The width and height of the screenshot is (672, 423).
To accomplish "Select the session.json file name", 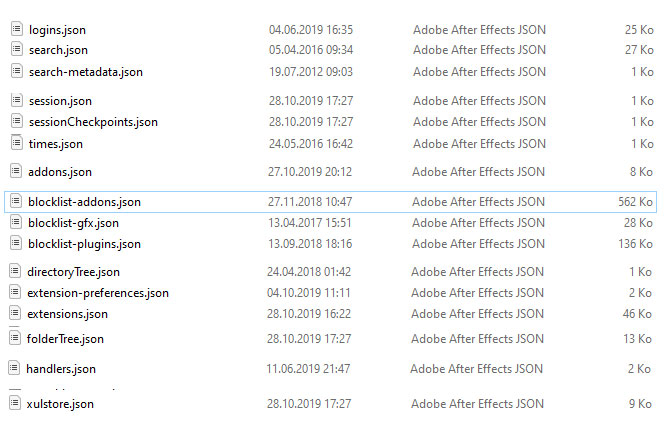I will pos(60,101).
